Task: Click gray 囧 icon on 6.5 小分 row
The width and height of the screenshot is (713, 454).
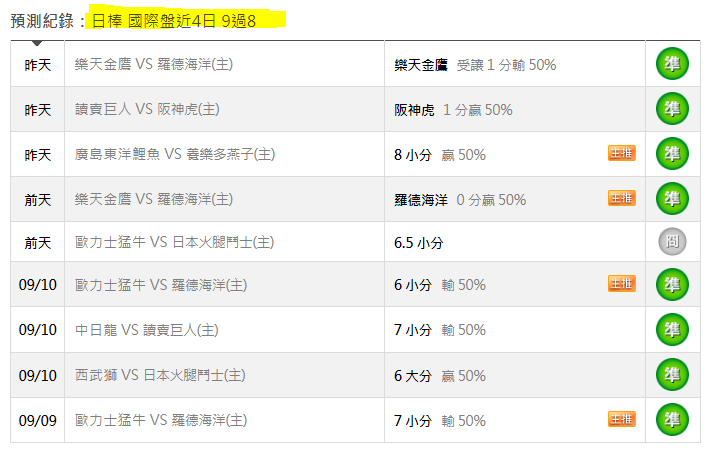Action: [x=672, y=242]
